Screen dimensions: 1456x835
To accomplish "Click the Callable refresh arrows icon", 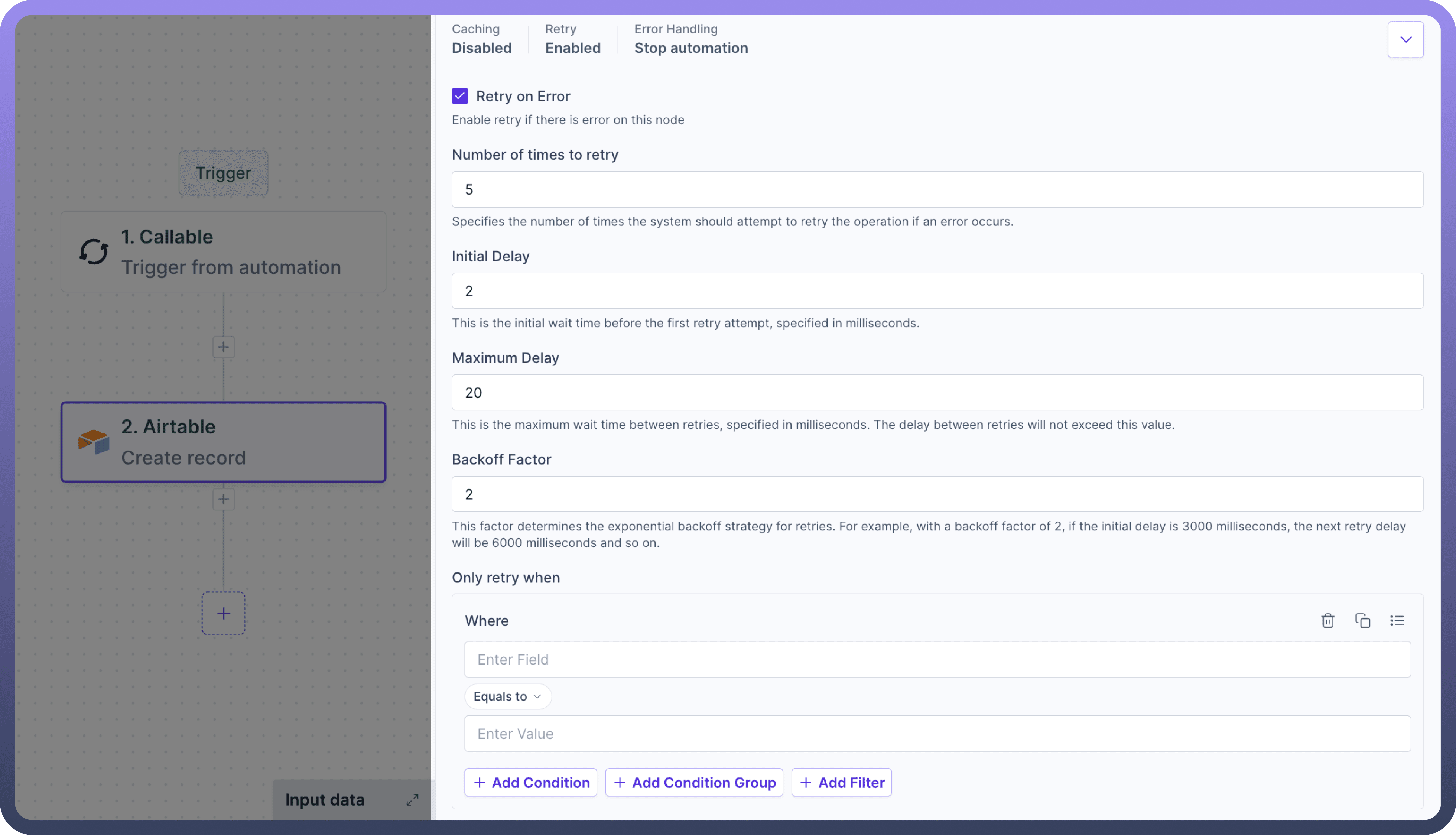I will coord(94,252).
